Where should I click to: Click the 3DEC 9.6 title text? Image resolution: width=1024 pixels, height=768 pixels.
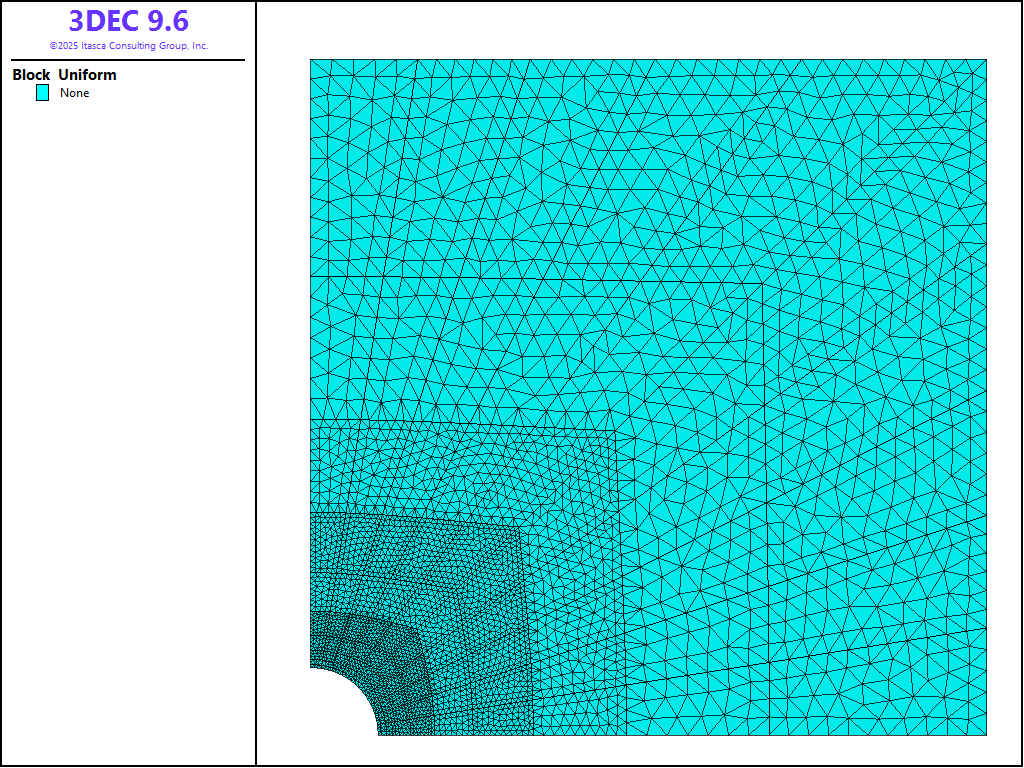[128, 21]
